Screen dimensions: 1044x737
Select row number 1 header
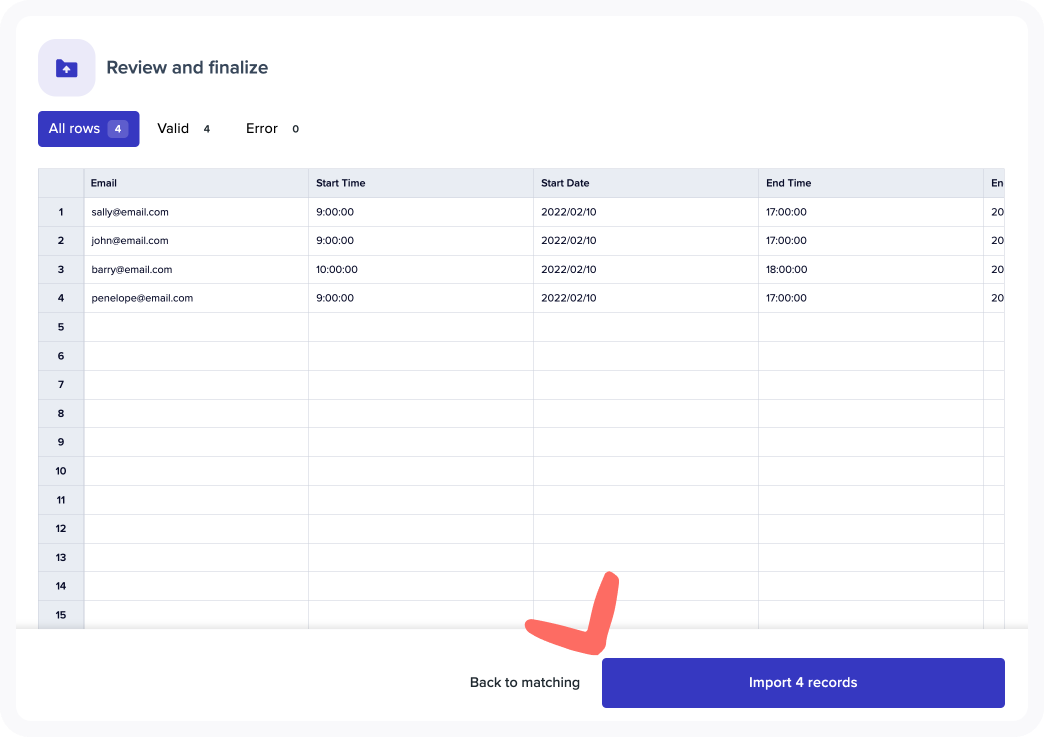click(x=61, y=212)
